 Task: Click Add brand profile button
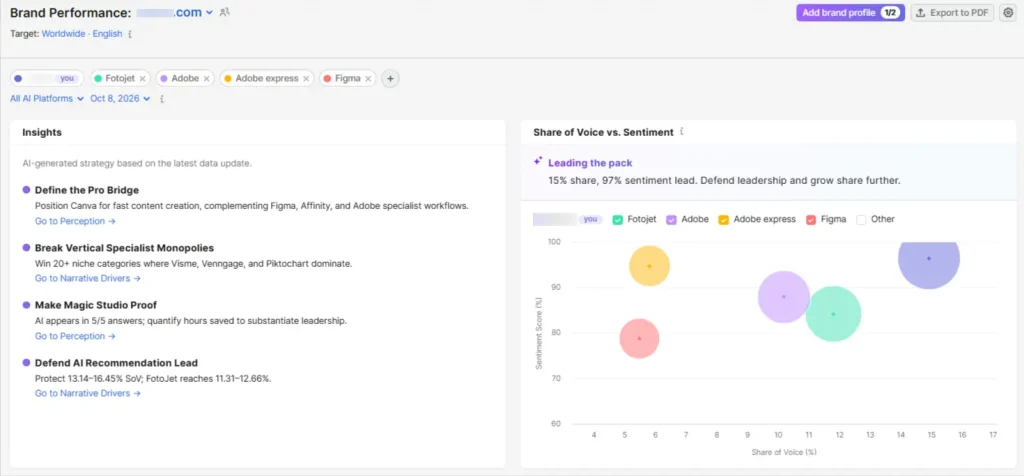850,12
